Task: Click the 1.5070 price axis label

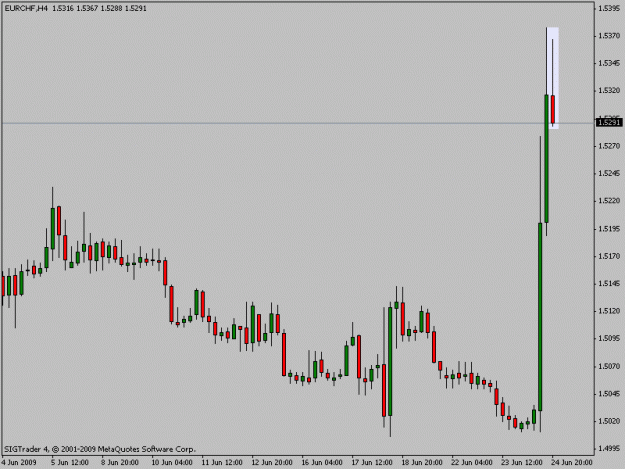Action: (x=609, y=366)
